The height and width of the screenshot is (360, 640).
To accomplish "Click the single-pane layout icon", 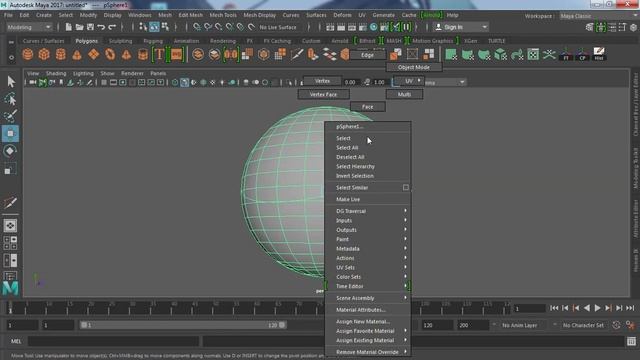I will (x=10, y=226).
